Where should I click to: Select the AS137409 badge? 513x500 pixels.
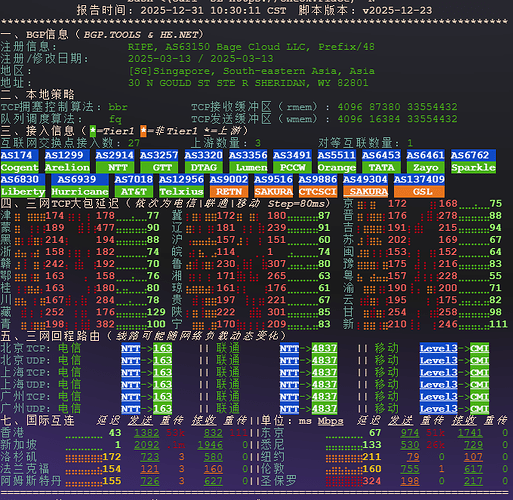pyautogui.click(x=419, y=180)
